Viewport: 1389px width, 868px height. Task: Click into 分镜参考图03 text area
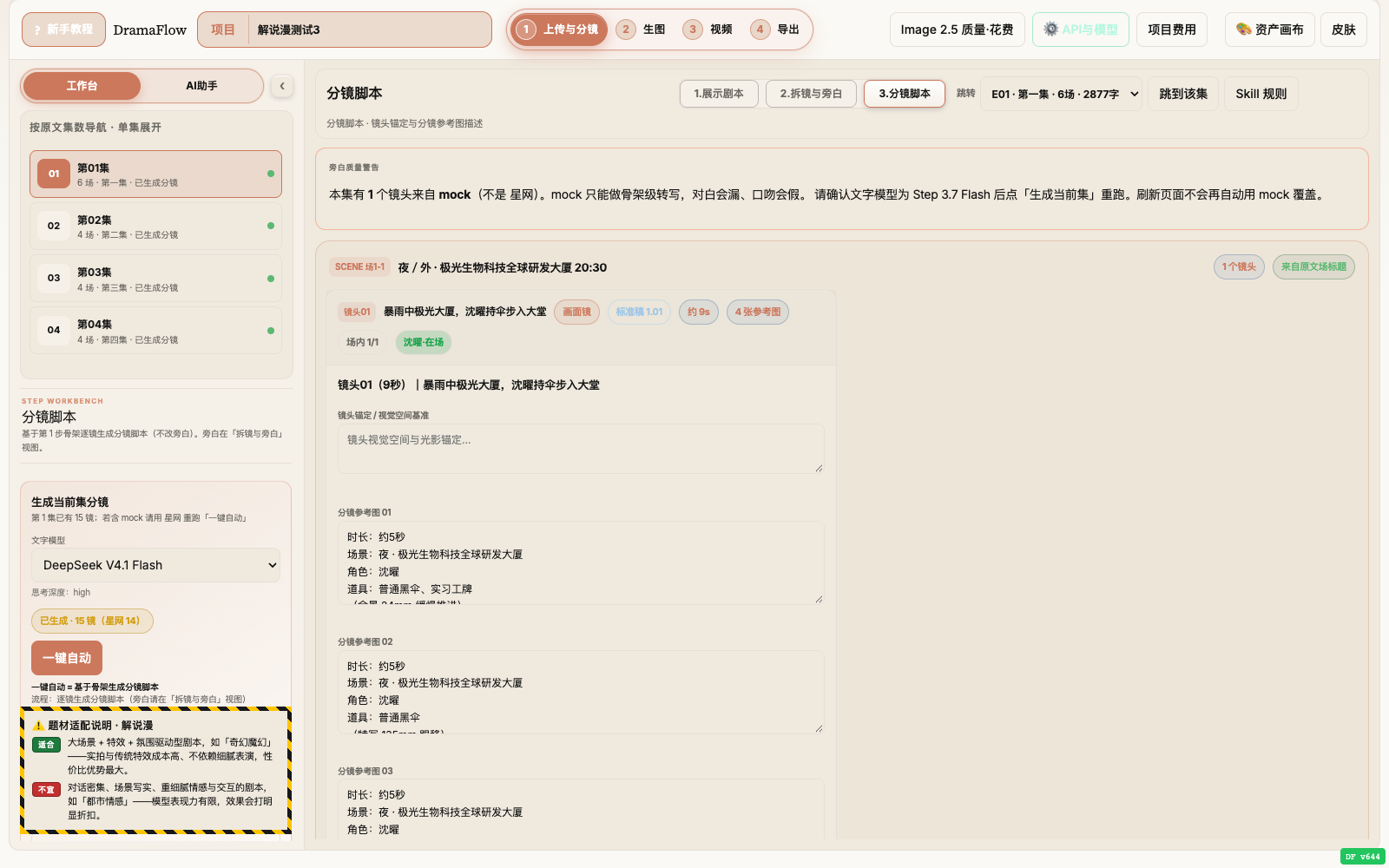pos(581,810)
